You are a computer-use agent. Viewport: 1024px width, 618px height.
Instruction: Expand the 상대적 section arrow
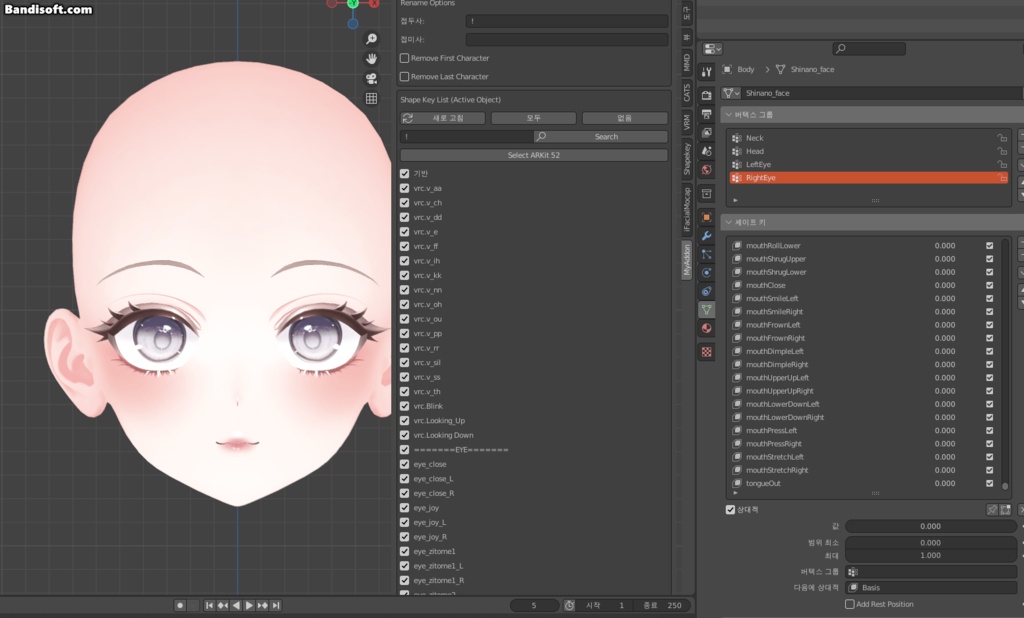coord(728,509)
